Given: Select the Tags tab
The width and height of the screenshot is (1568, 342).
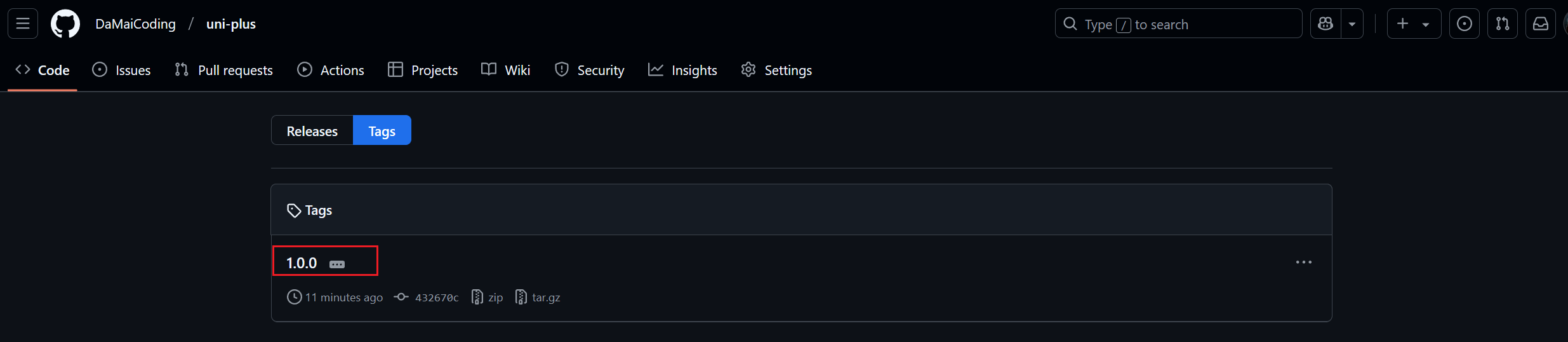Looking at the screenshot, I should [x=382, y=131].
